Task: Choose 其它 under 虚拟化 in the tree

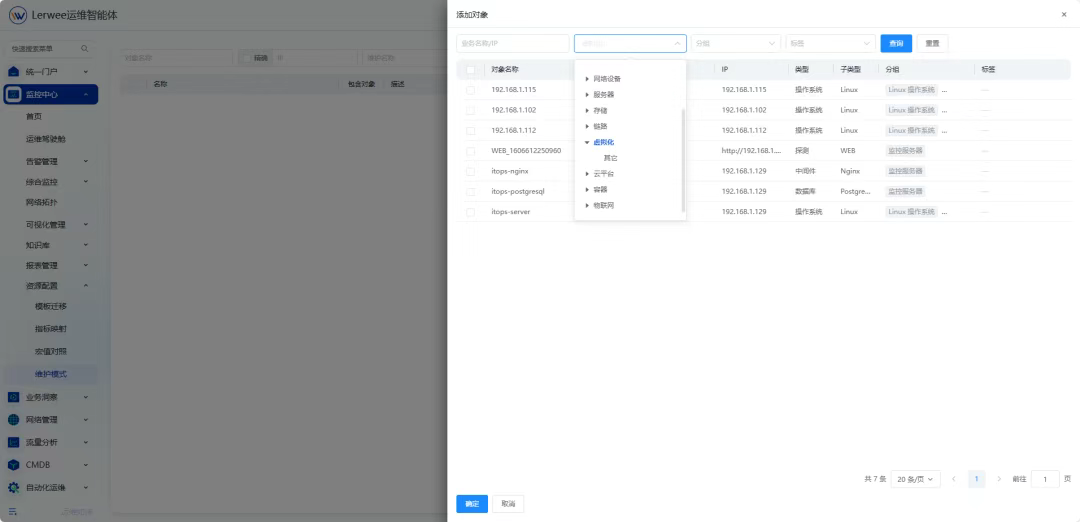Action: (x=610, y=158)
